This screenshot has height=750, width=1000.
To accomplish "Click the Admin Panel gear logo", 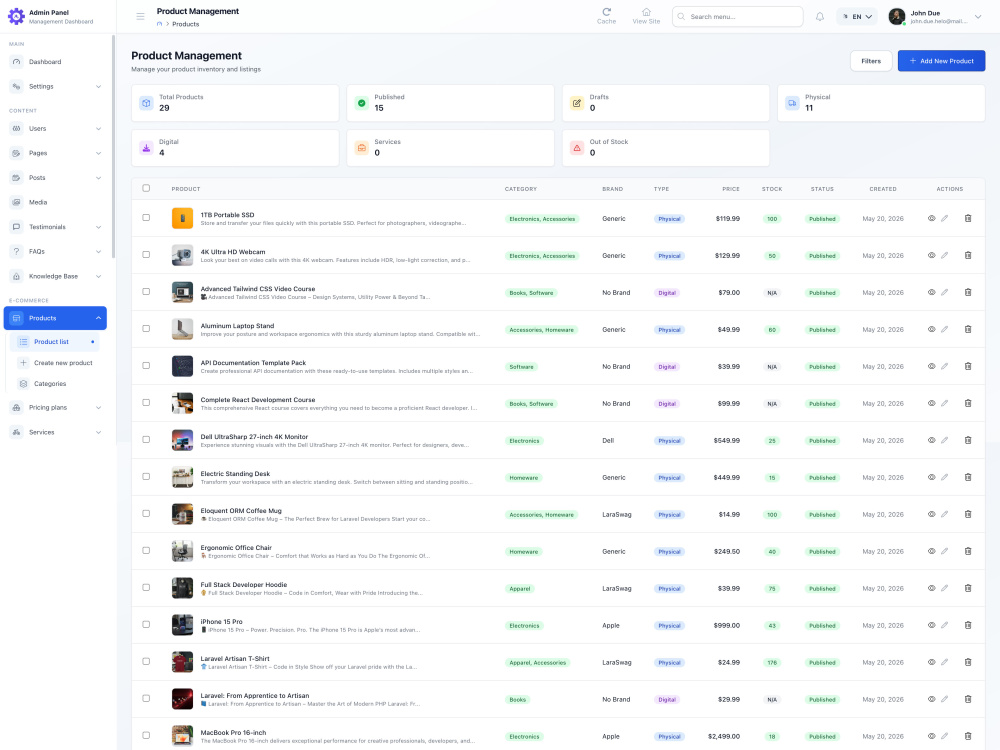I will tap(16, 17).
